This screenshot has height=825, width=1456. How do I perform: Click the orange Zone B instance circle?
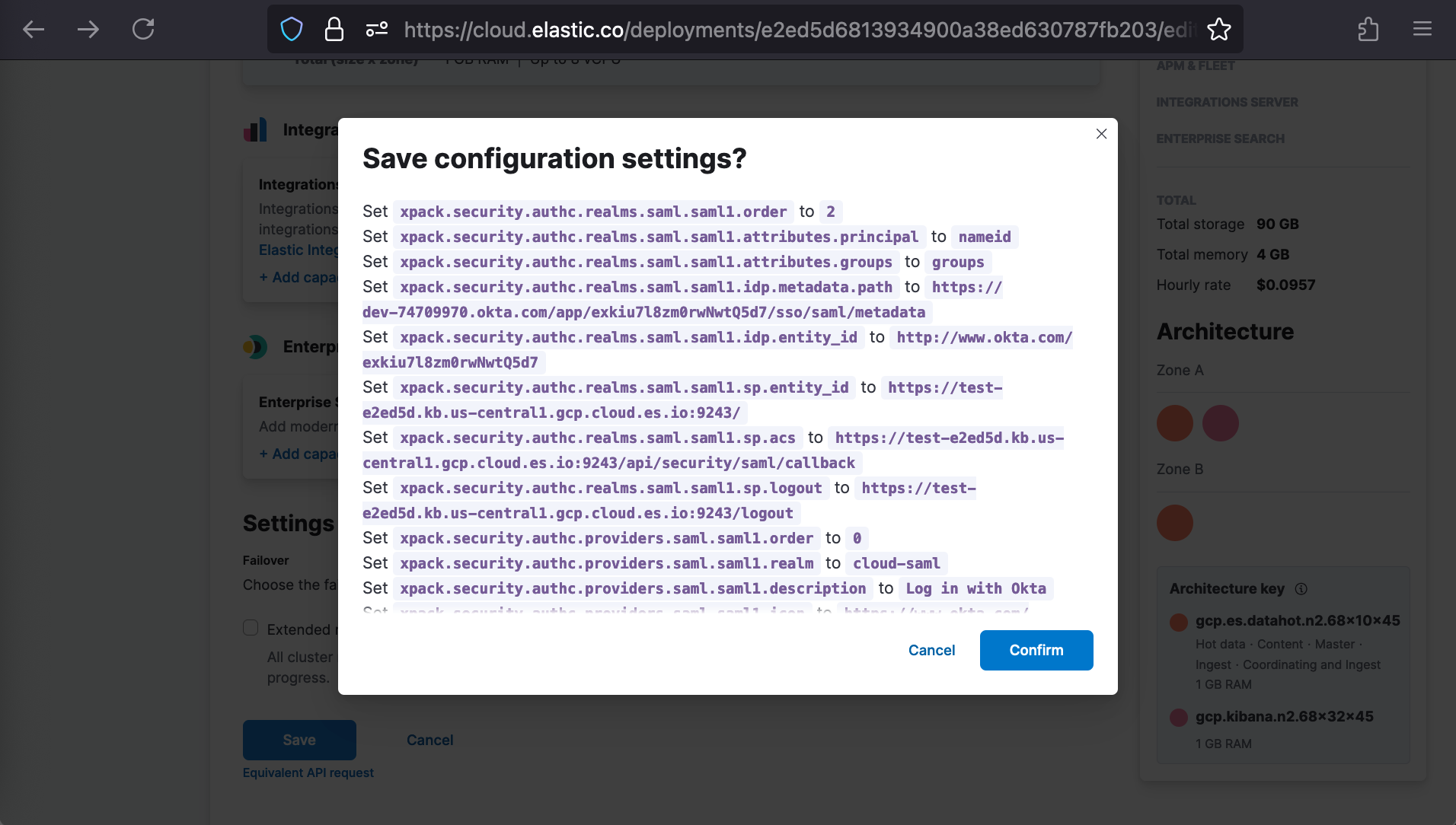point(1175,523)
